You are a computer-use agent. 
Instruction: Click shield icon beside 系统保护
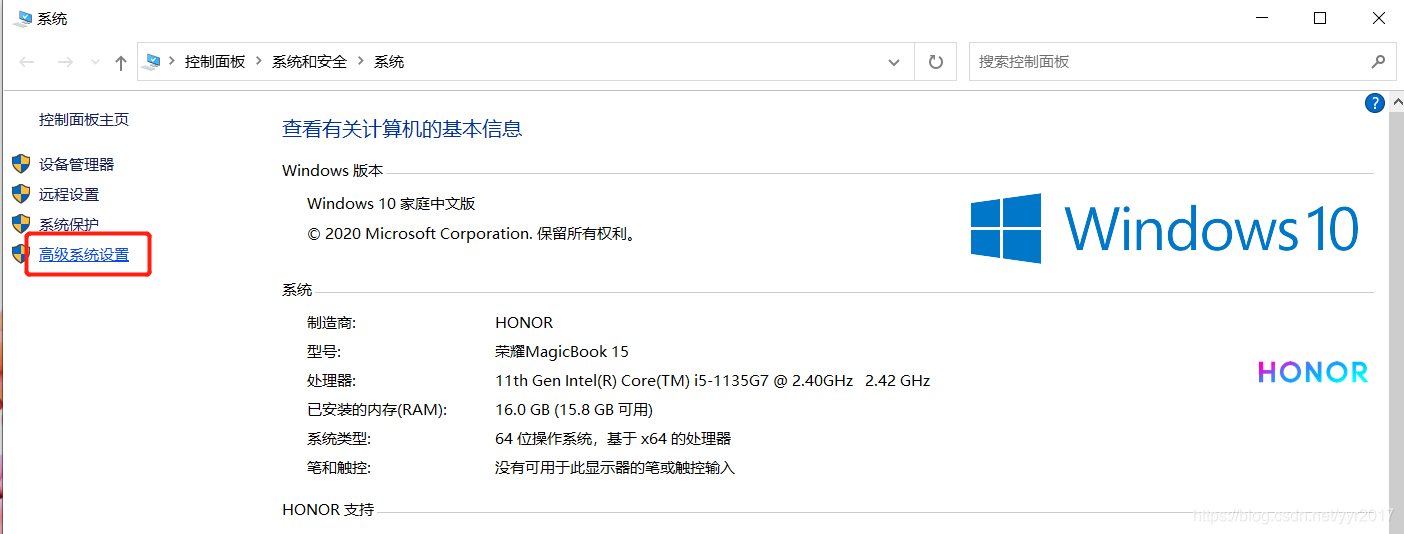coord(21,224)
